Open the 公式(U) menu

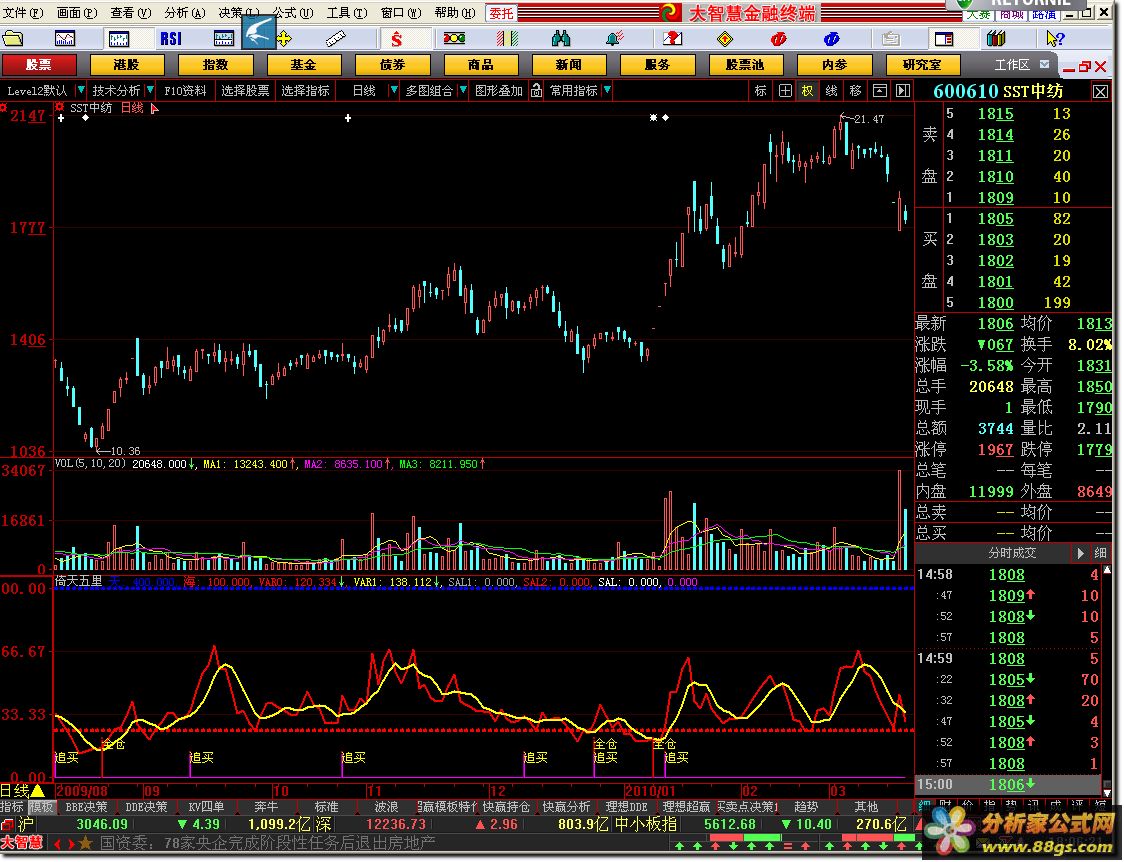pos(292,12)
